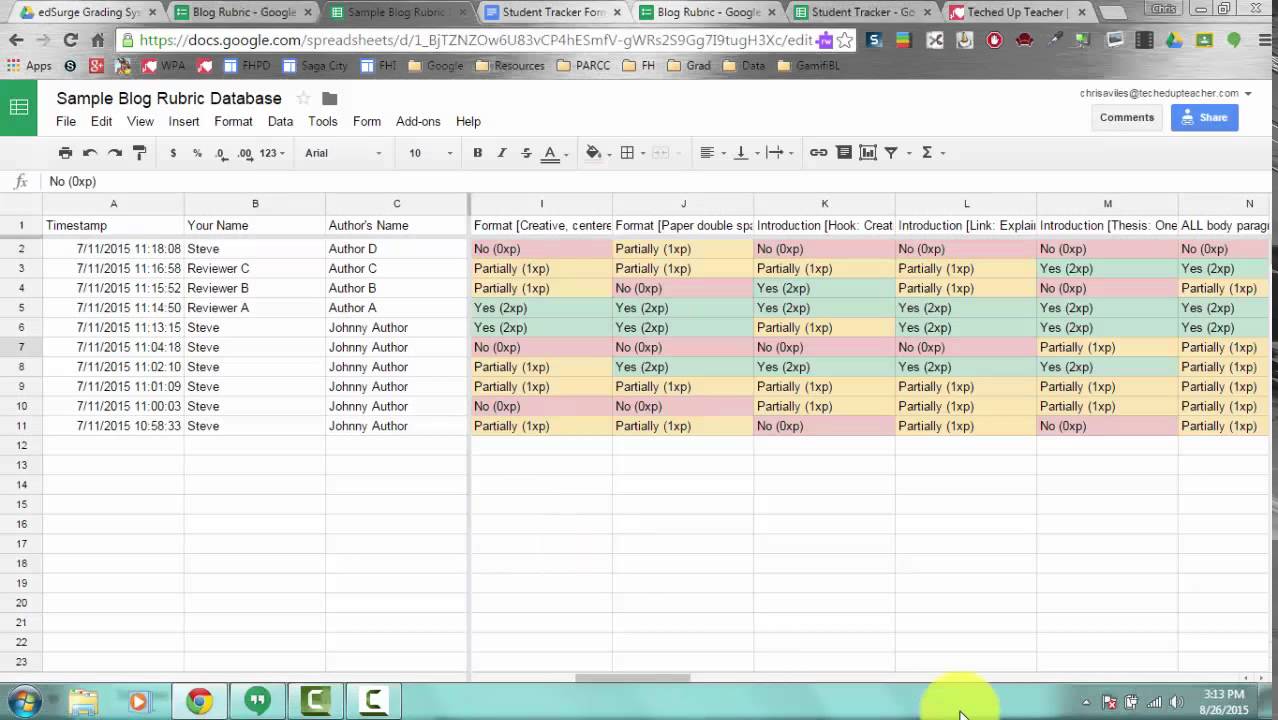1278x720 pixels.
Task: Reload the page in Chrome
Action: click(70, 40)
